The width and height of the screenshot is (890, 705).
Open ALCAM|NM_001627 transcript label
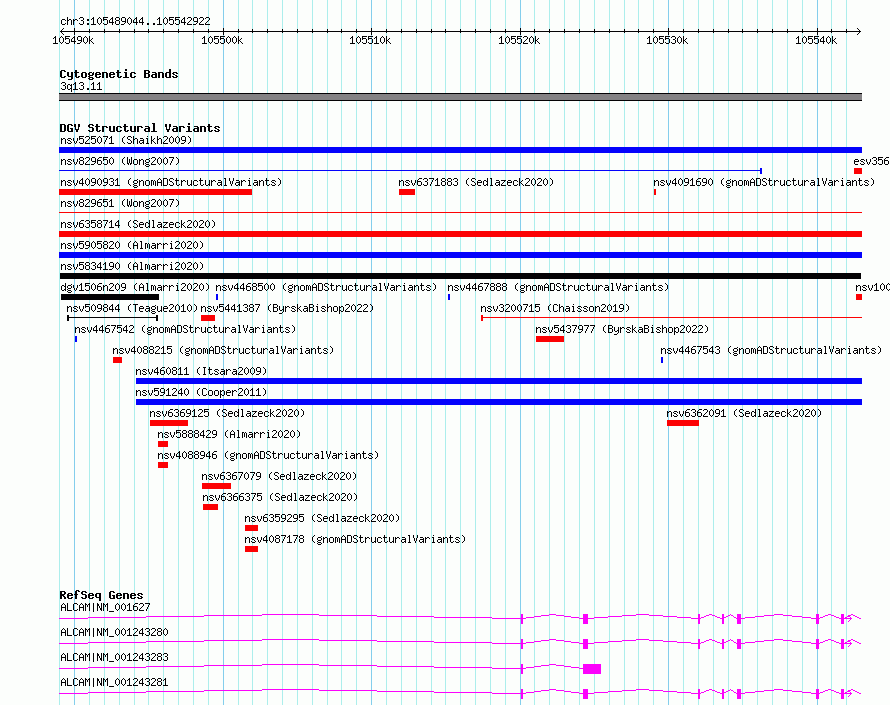(105, 607)
